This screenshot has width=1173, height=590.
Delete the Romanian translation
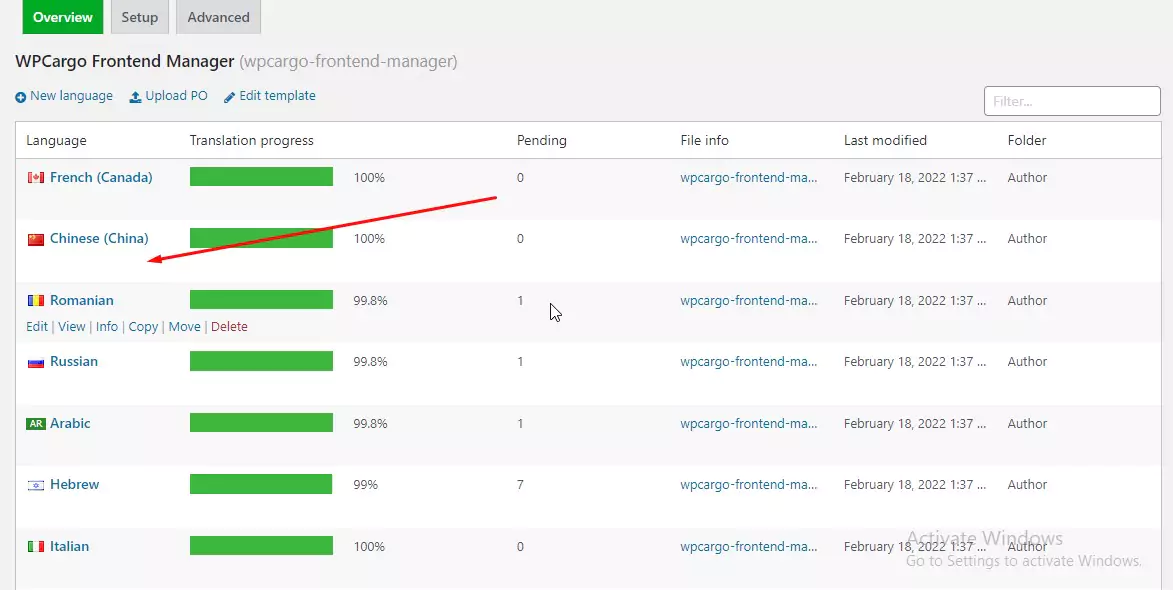[x=229, y=327]
